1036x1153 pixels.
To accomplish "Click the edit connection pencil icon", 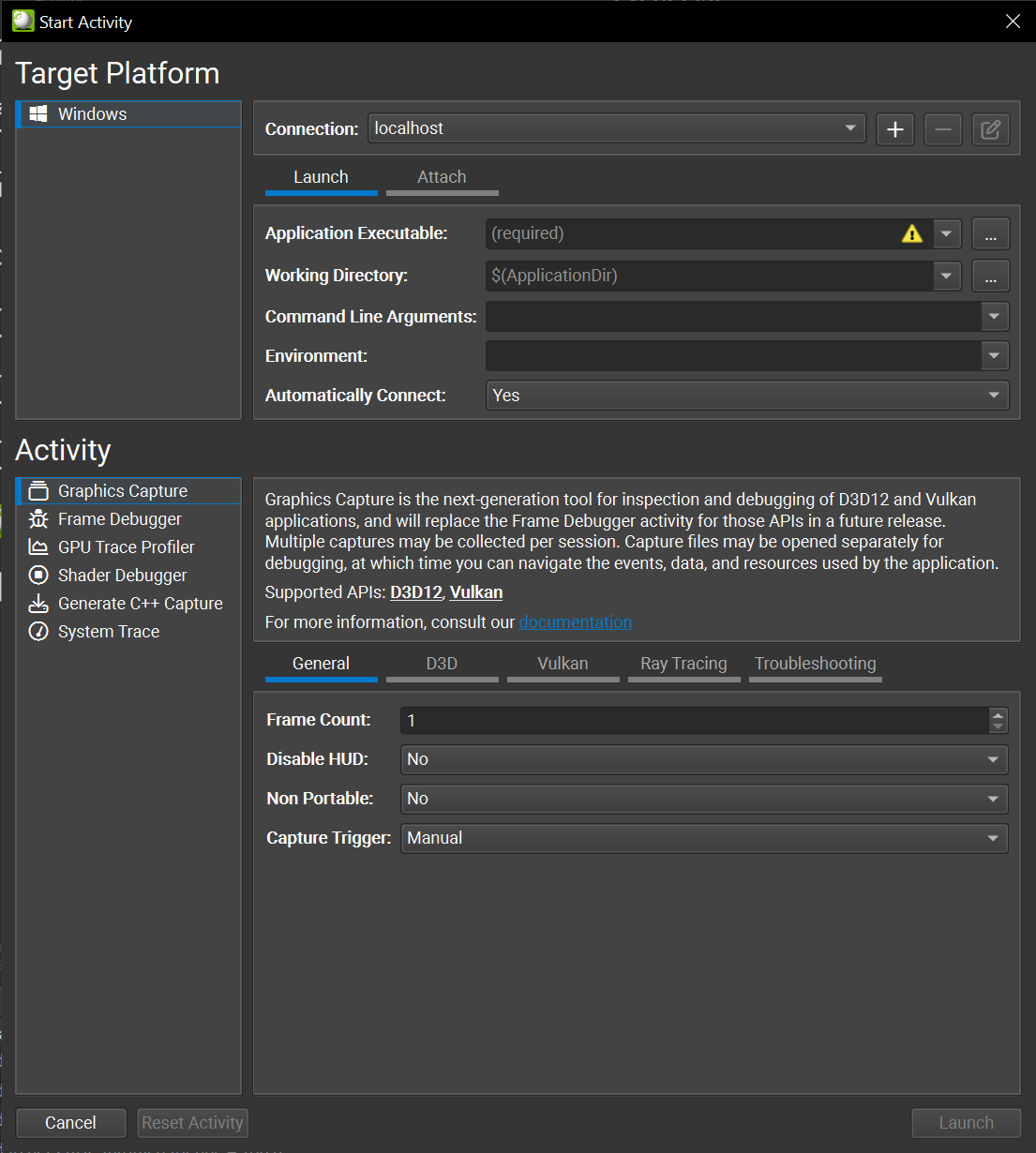I will [x=990, y=129].
